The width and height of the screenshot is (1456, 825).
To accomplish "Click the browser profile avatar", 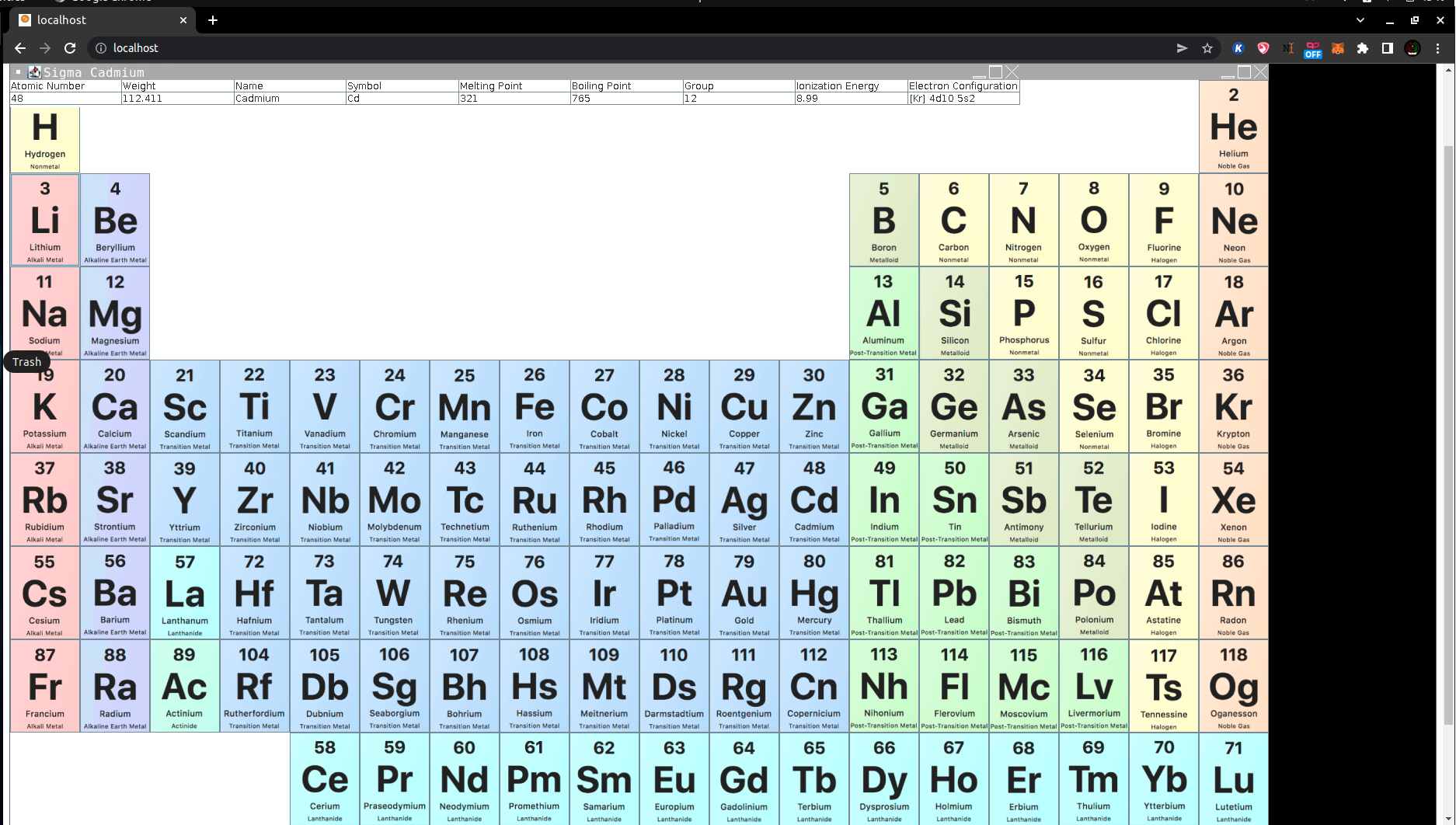I will [x=1412, y=48].
